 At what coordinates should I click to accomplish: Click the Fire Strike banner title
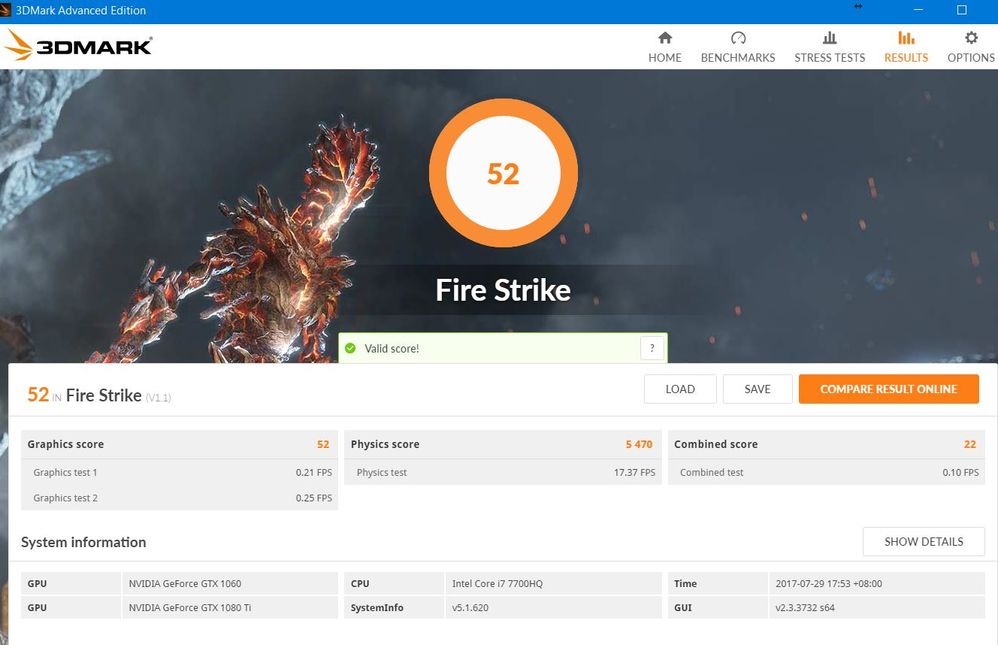[x=503, y=290]
